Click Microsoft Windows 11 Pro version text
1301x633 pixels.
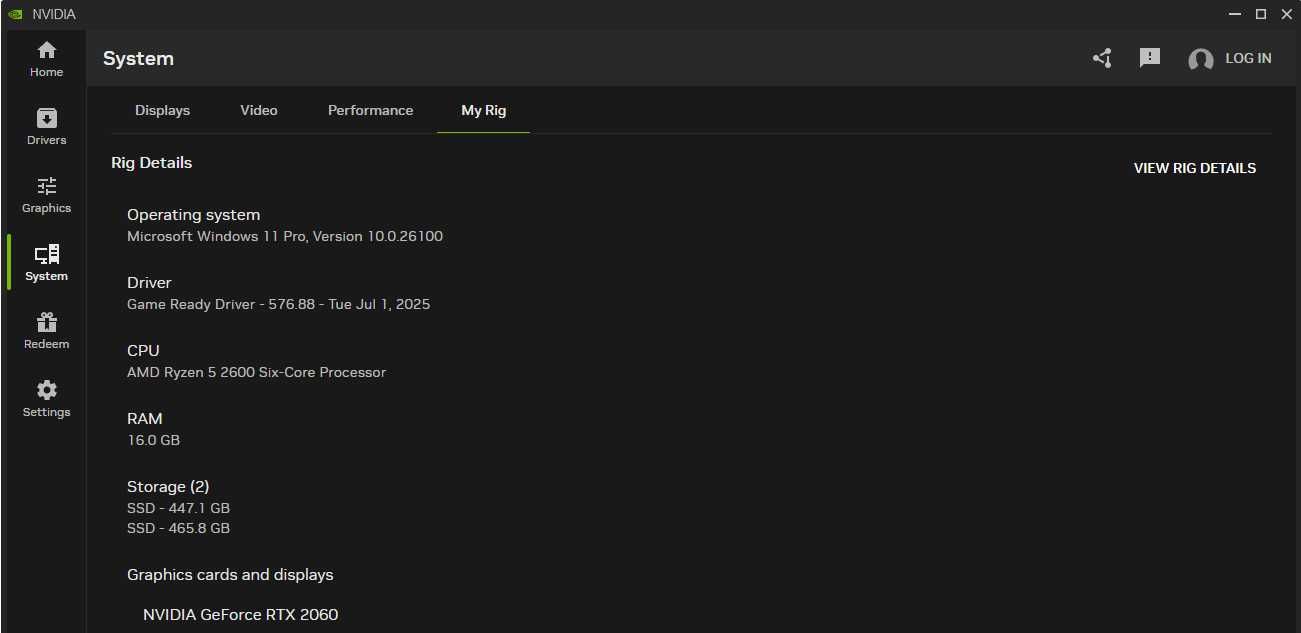285,236
